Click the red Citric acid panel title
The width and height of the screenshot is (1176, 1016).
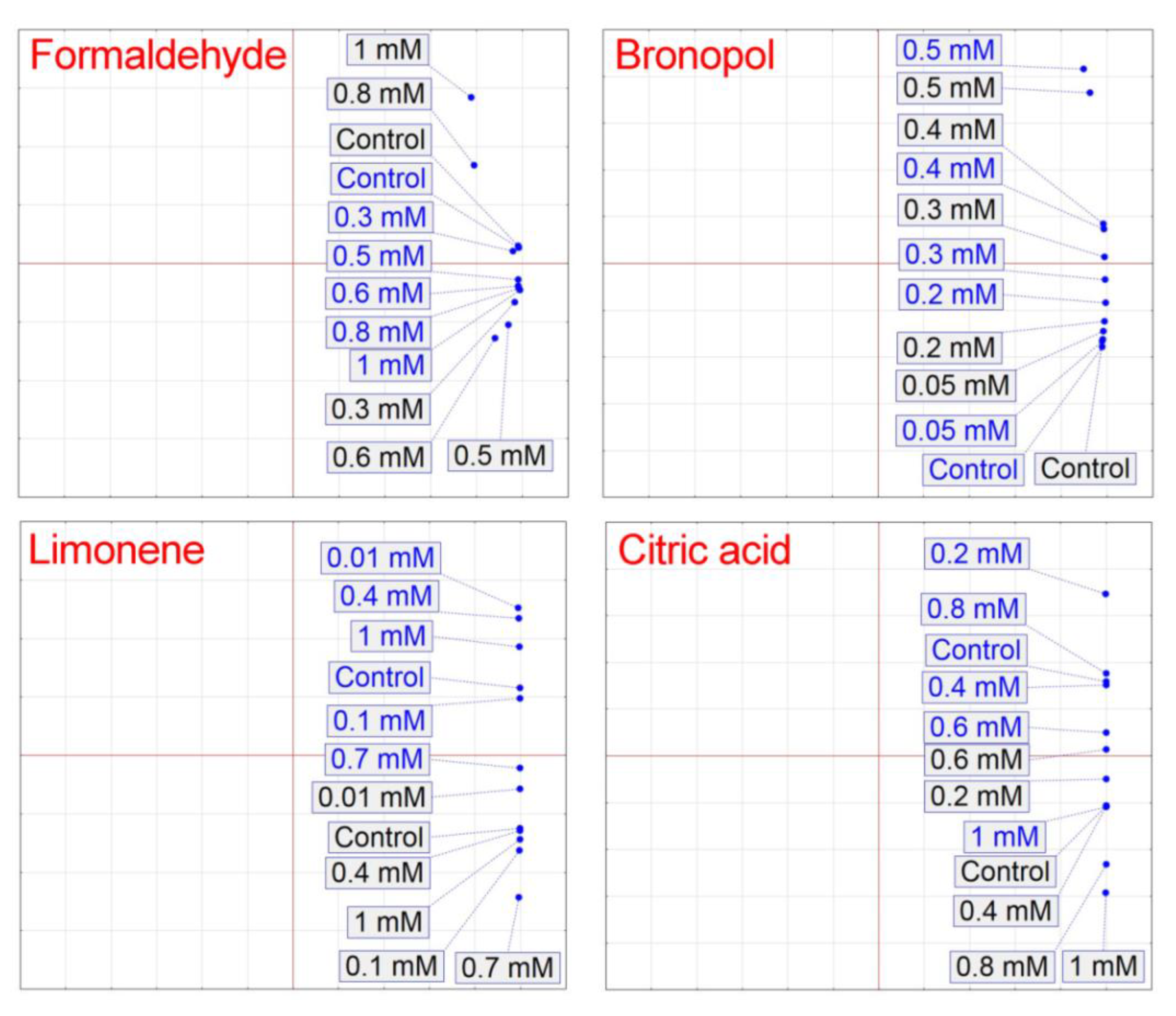pyautogui.click(x=704, y=550)
